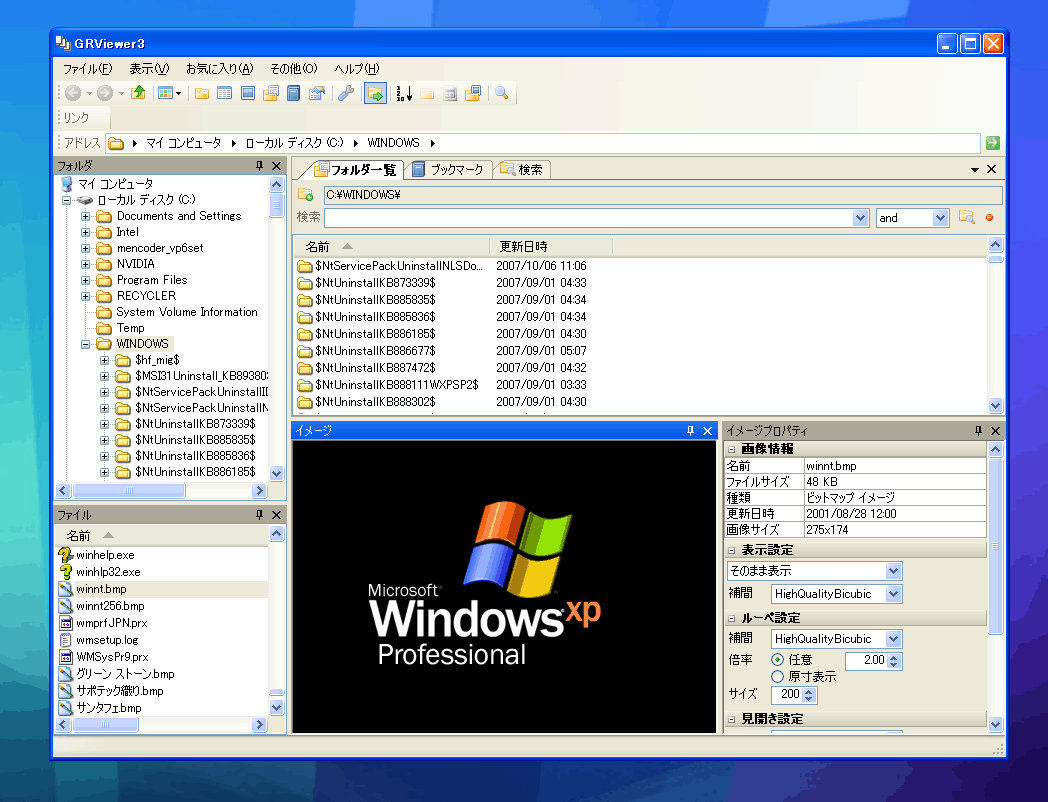Click the single image window toolbar icon

(x=248, y=94)
